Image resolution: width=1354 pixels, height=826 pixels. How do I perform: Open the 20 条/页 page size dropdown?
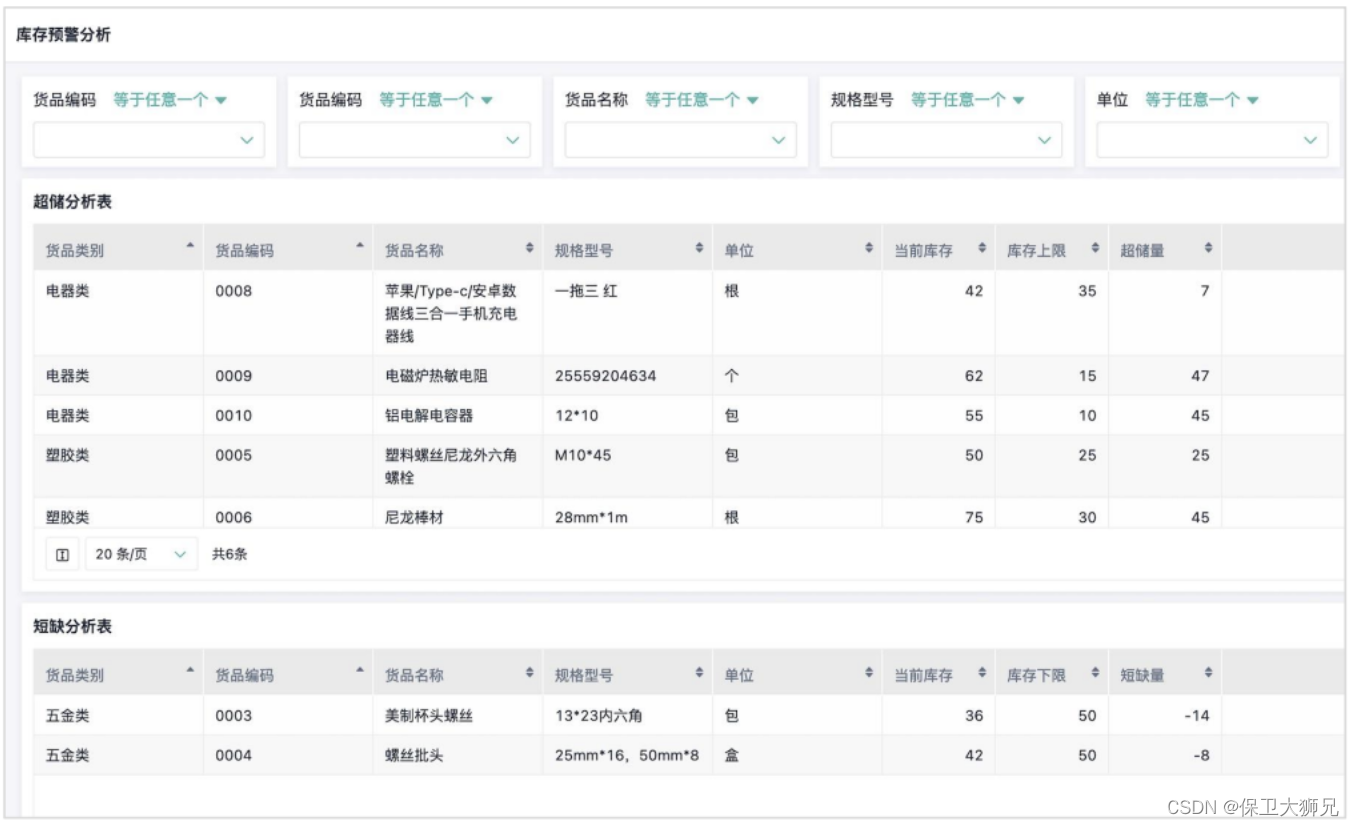point(140,553)
